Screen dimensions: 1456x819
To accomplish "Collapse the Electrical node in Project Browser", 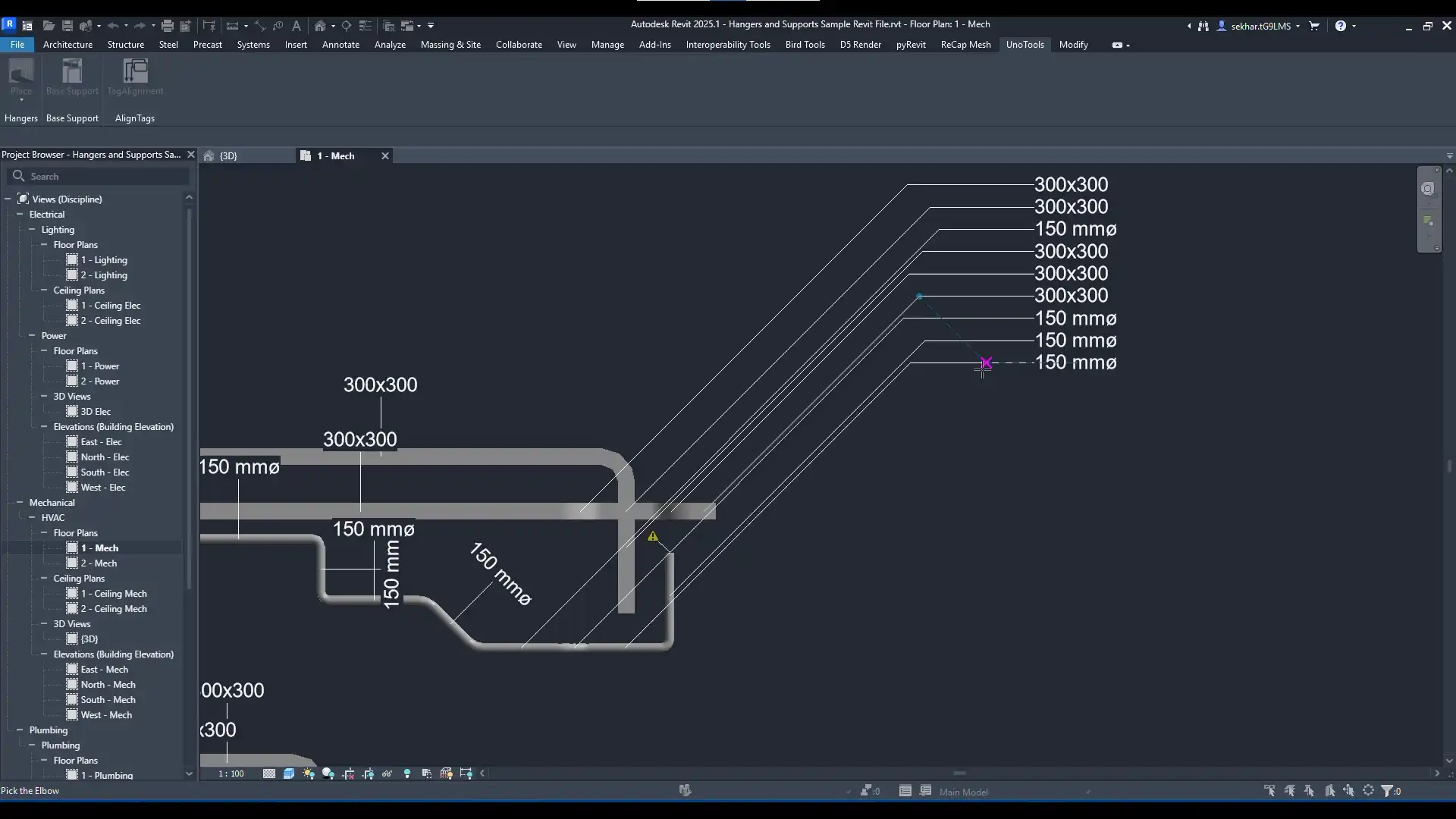I will [20, 215].
